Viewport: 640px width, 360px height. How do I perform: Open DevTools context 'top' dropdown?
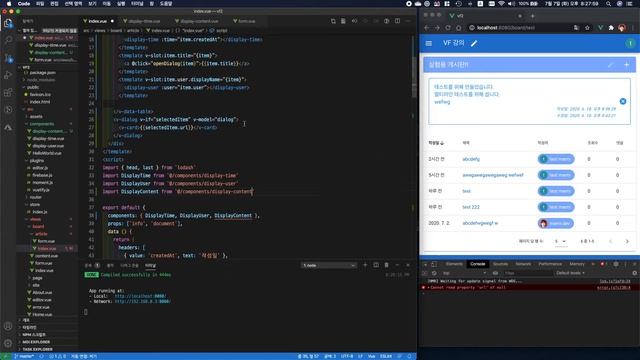click(465, 273)
